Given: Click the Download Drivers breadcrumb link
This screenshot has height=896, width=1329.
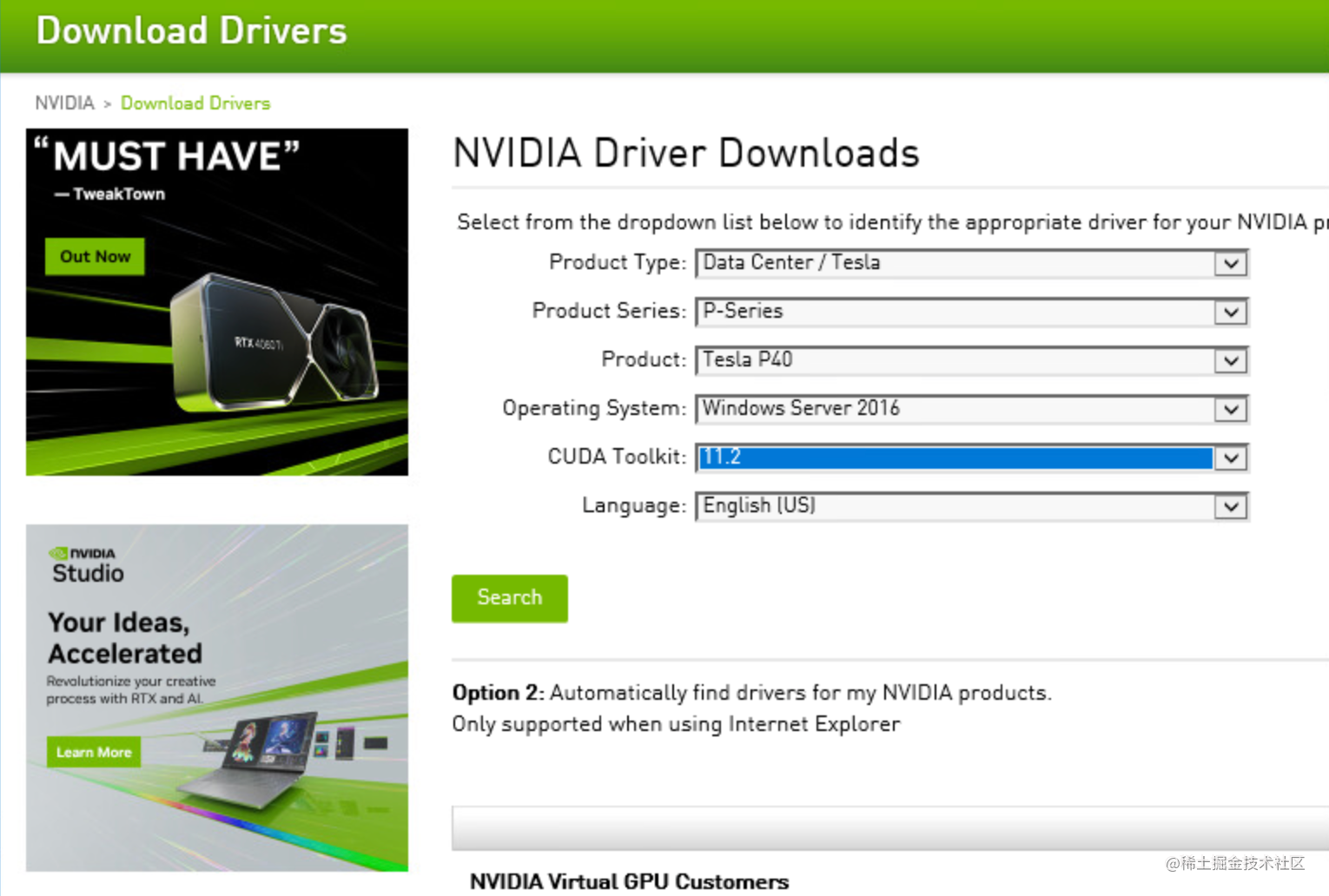Looking at the screenshot, I should click(195, 103).
